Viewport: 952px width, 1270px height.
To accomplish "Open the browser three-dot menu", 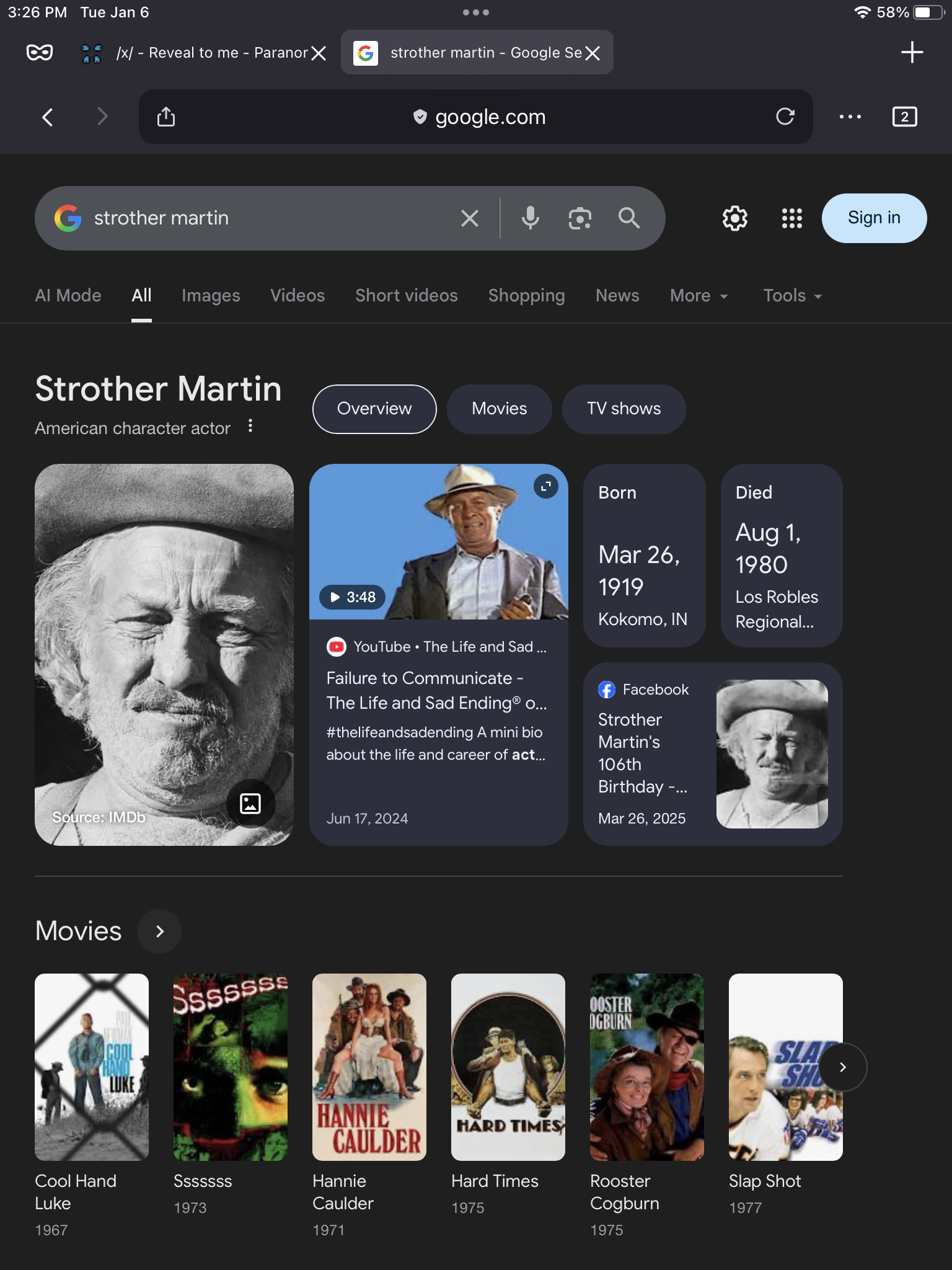I will (x=850, y=117).
